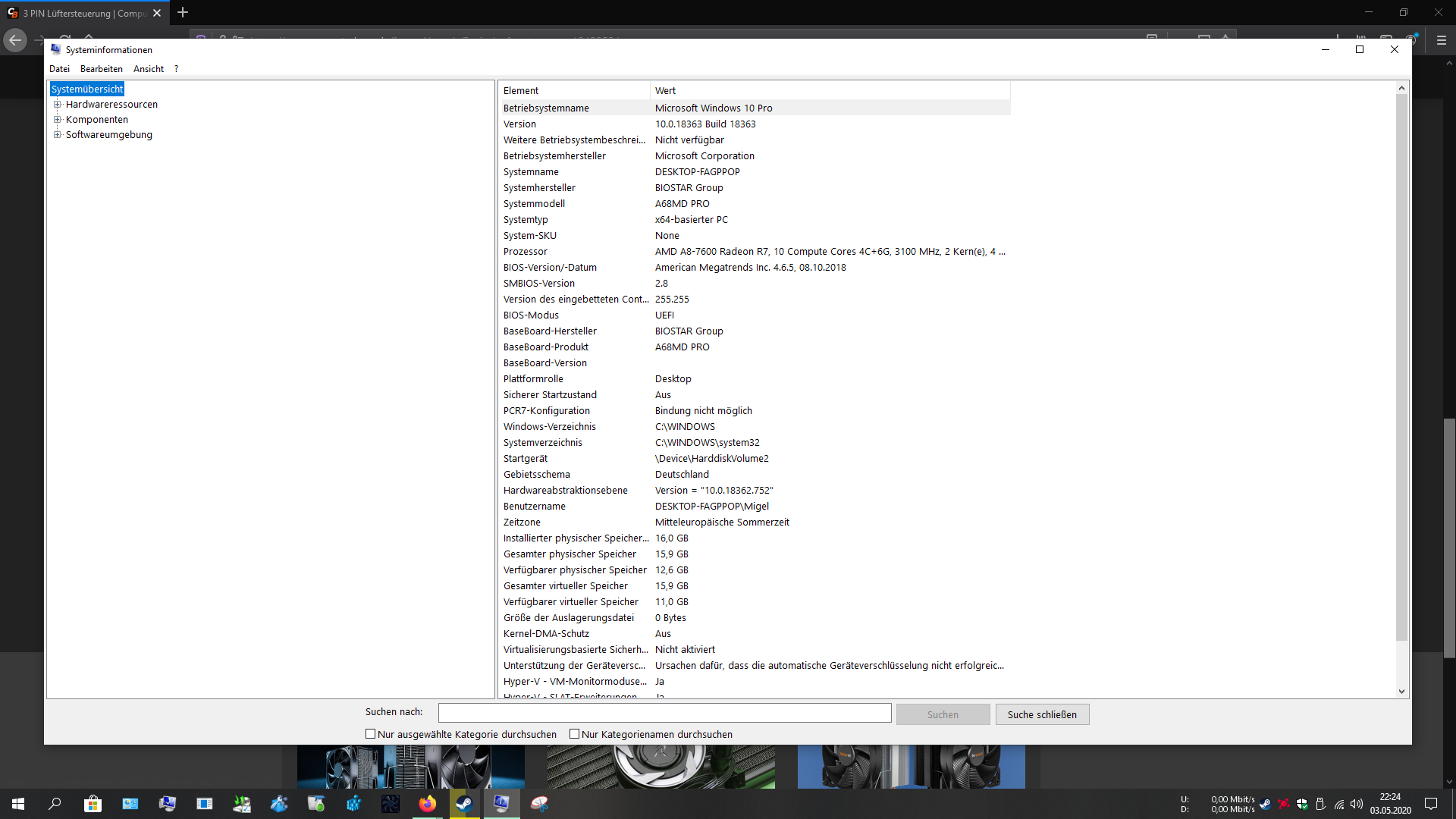This screenshot has width=1456, height=819.
Task: Open the Datei menu
Action: click(x=59, y=69)
